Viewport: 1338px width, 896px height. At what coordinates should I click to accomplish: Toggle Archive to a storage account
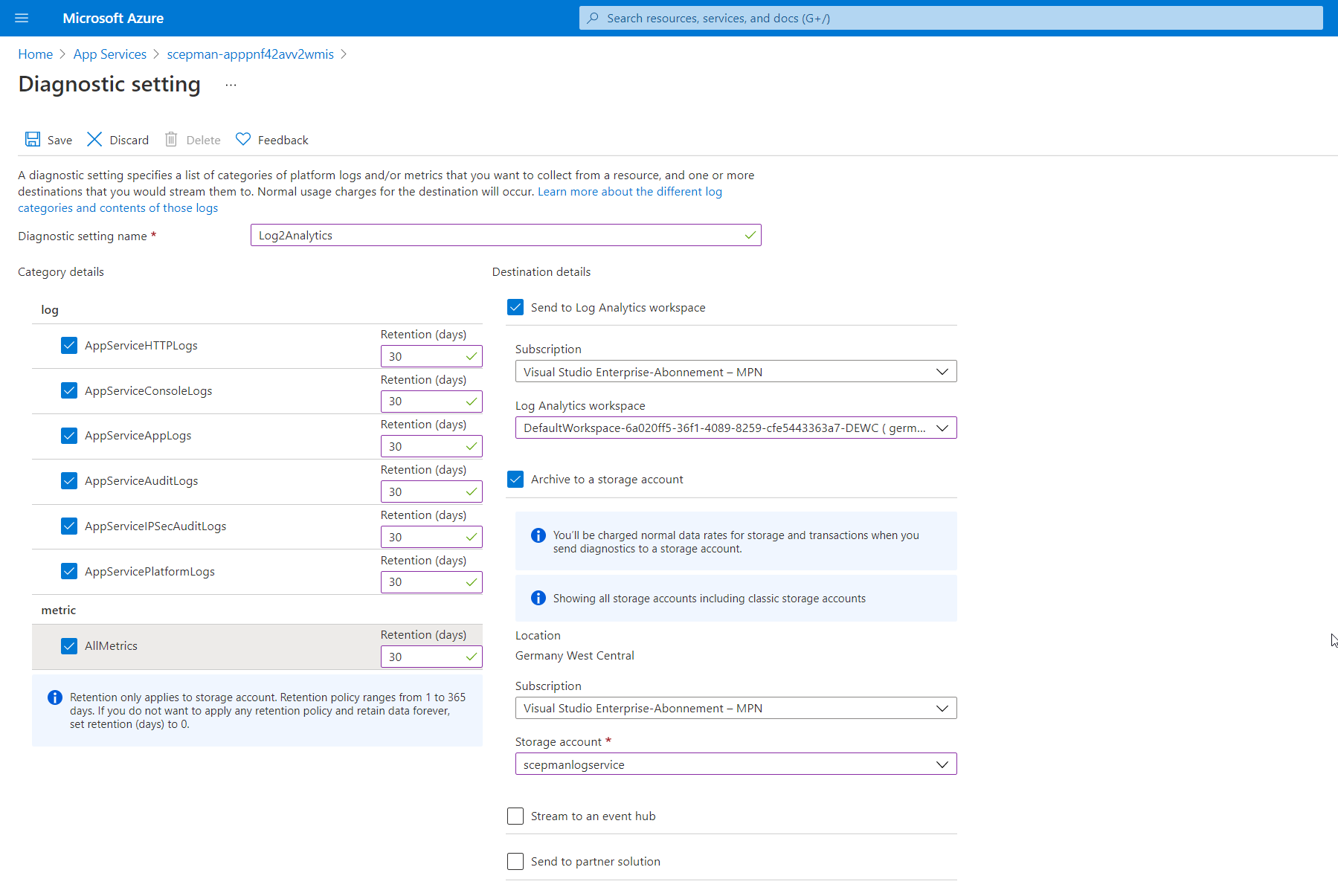coord(515,479)
